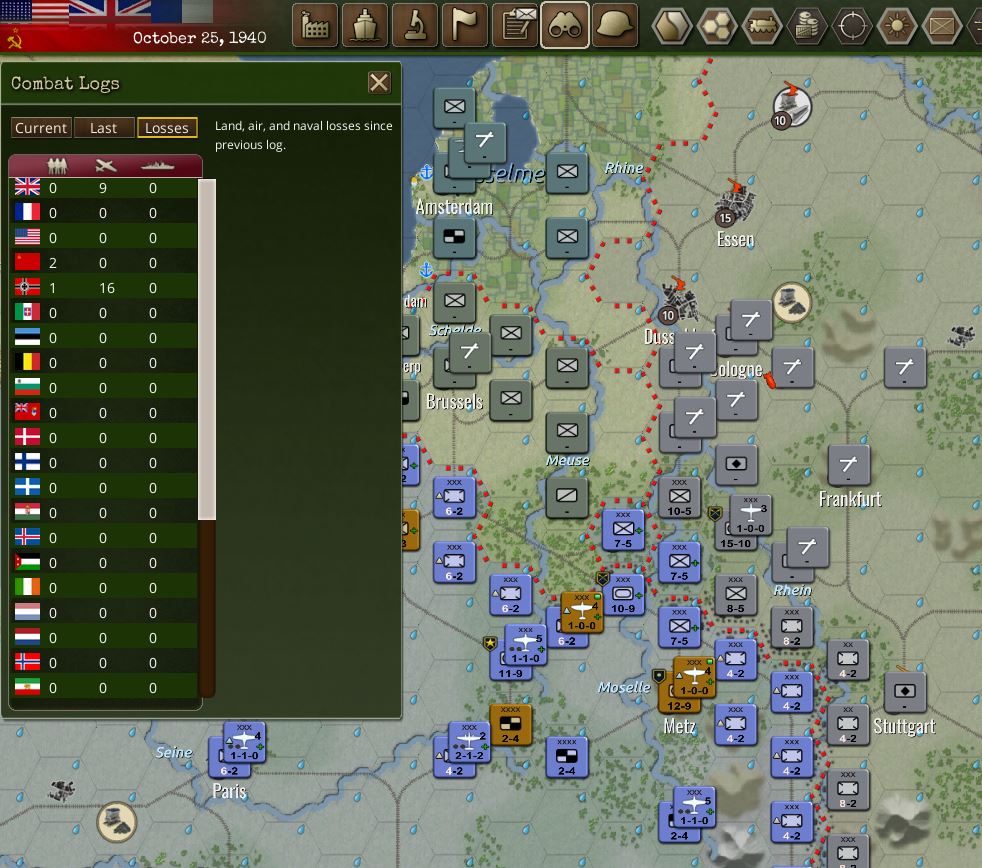The image size is (982, 868).
Task: Select the Belgium flag losses row
Action: point(103,363)
